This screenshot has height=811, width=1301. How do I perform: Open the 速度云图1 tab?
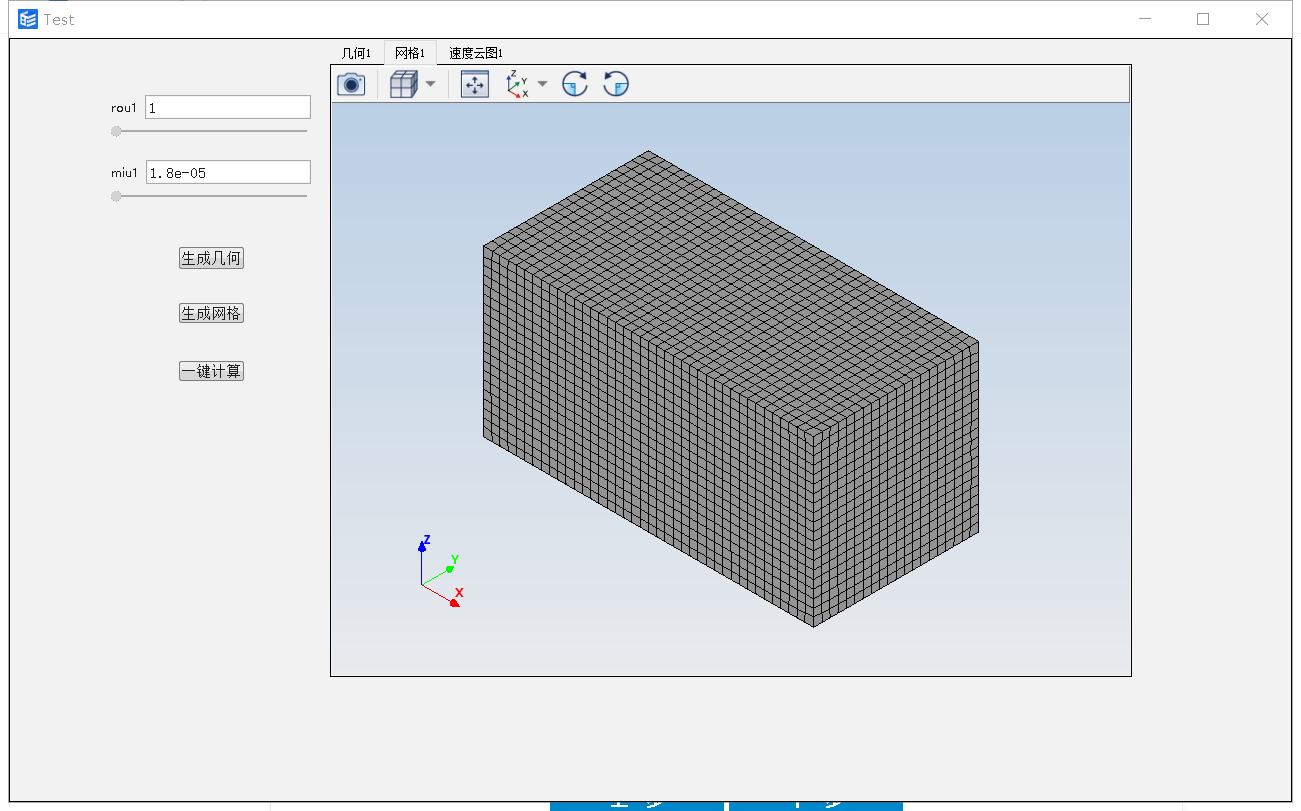(x=476, y=53)
